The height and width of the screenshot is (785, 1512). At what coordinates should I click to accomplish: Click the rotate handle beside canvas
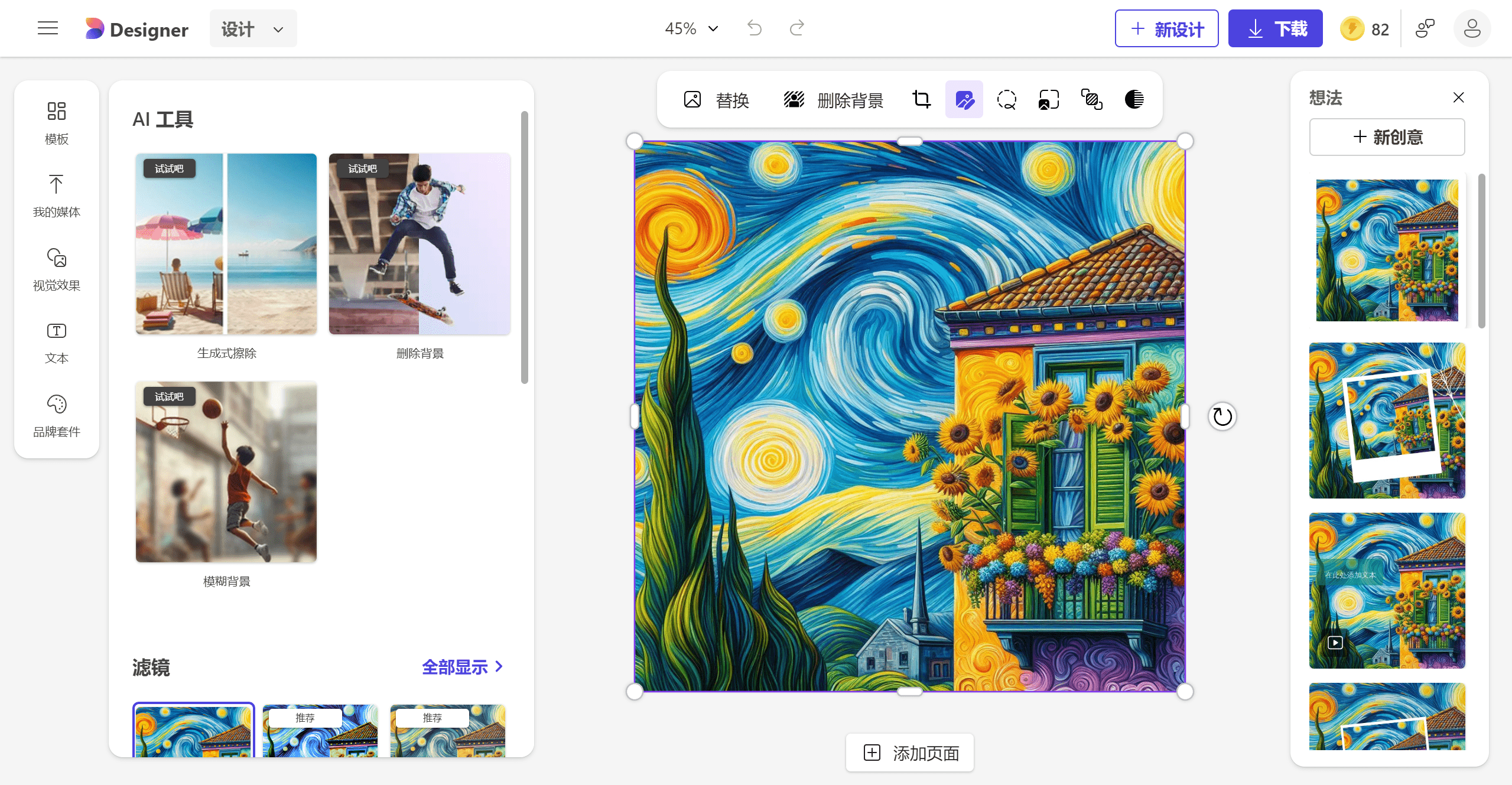1222,416
